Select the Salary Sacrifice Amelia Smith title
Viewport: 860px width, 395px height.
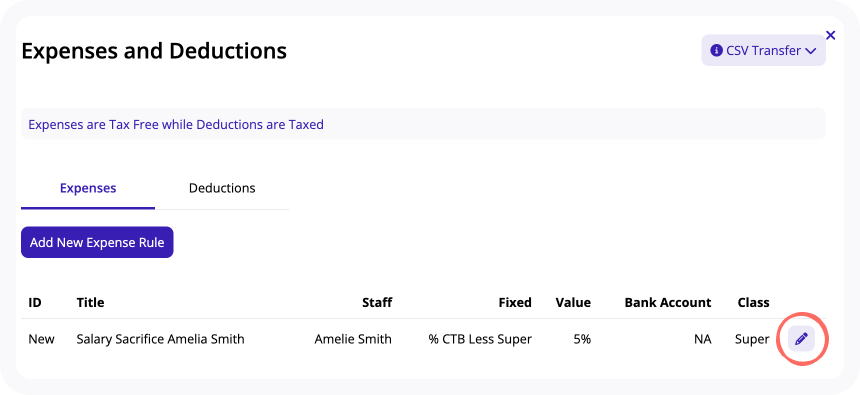point(160,339)
